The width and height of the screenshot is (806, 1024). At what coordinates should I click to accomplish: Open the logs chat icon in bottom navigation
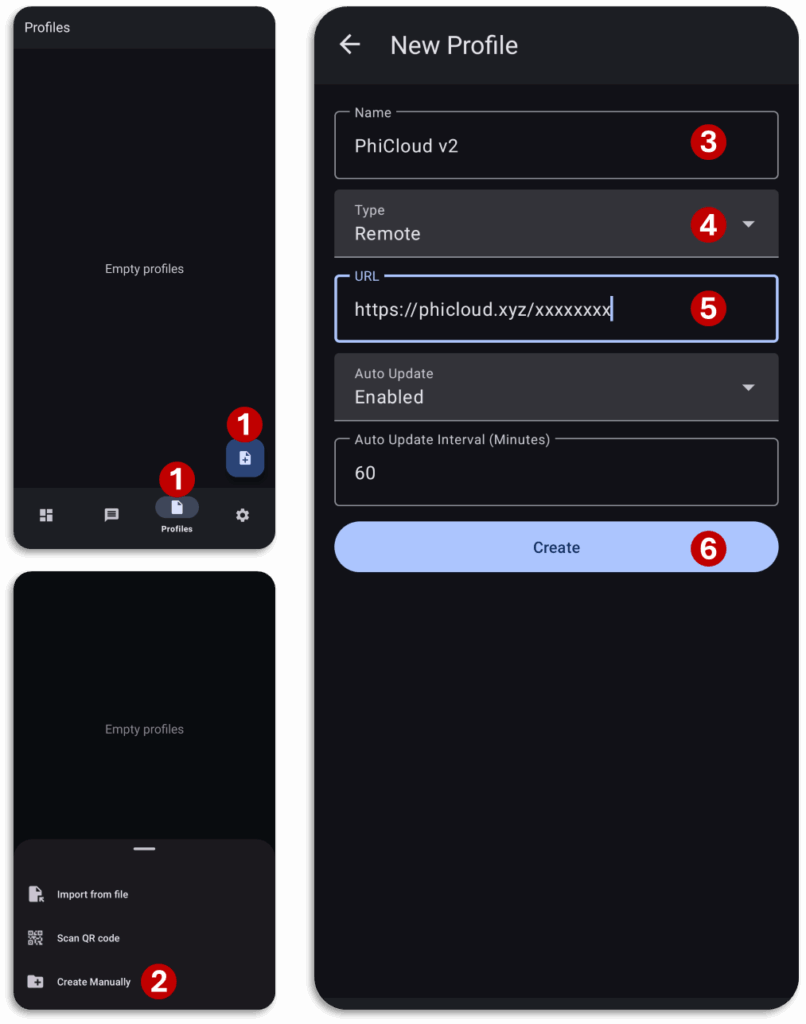coord(112,515)
